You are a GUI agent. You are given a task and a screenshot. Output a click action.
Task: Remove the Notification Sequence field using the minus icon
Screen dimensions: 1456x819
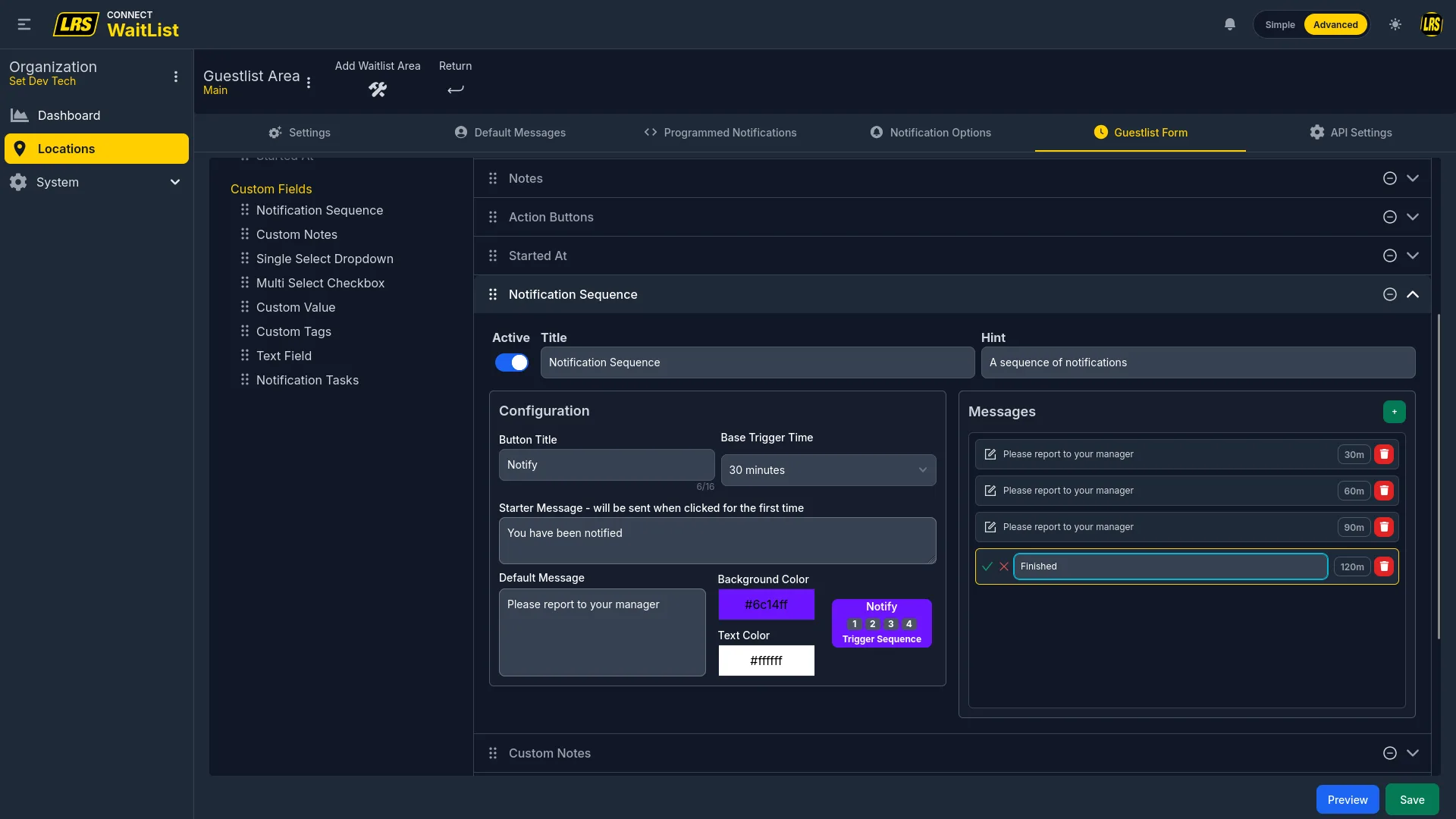(x=1389, y=294)
